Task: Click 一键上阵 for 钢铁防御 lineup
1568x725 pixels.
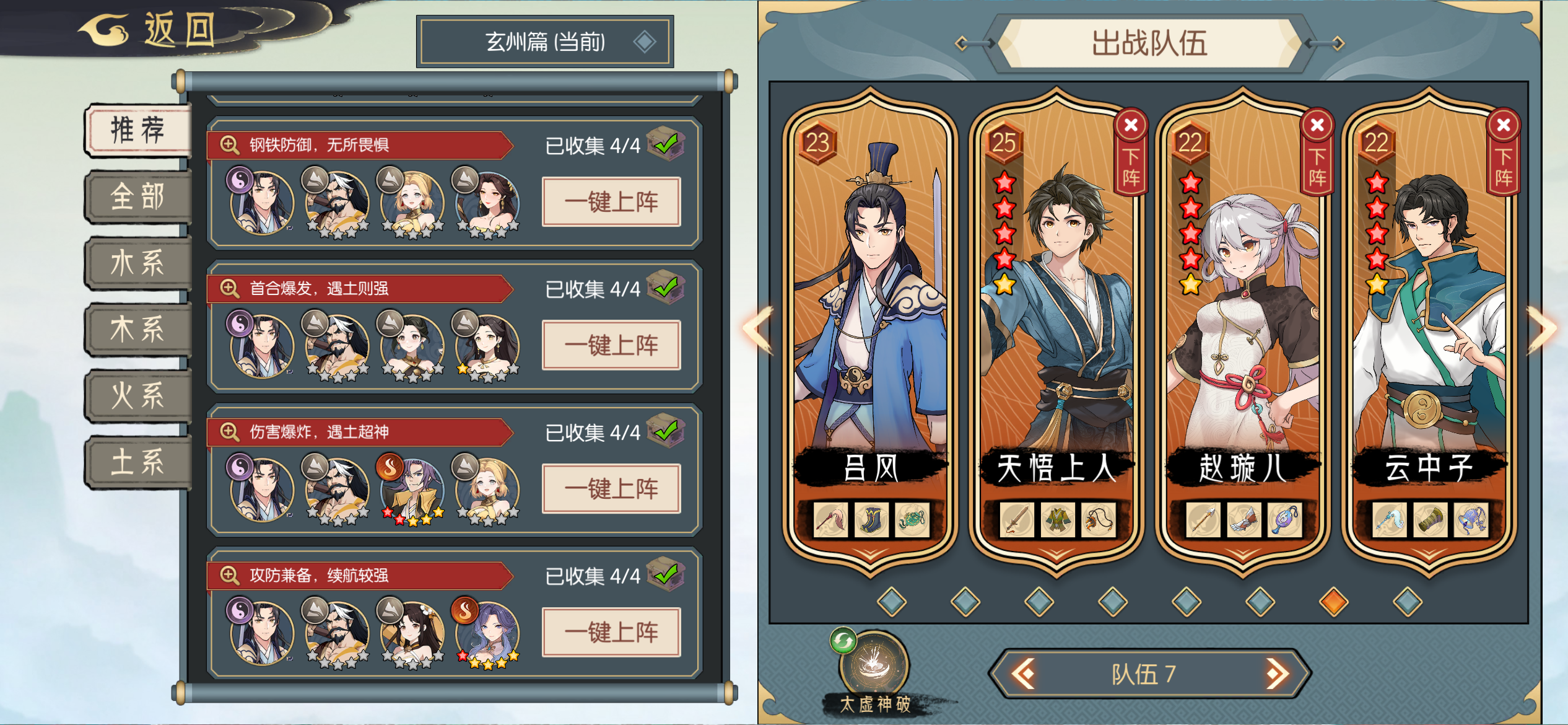Action: pyautogui.click(x=611, y=201)
